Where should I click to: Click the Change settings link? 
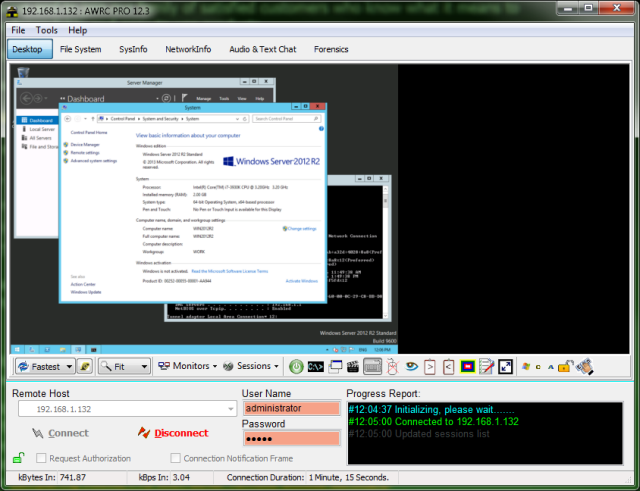tap(302, 229)
